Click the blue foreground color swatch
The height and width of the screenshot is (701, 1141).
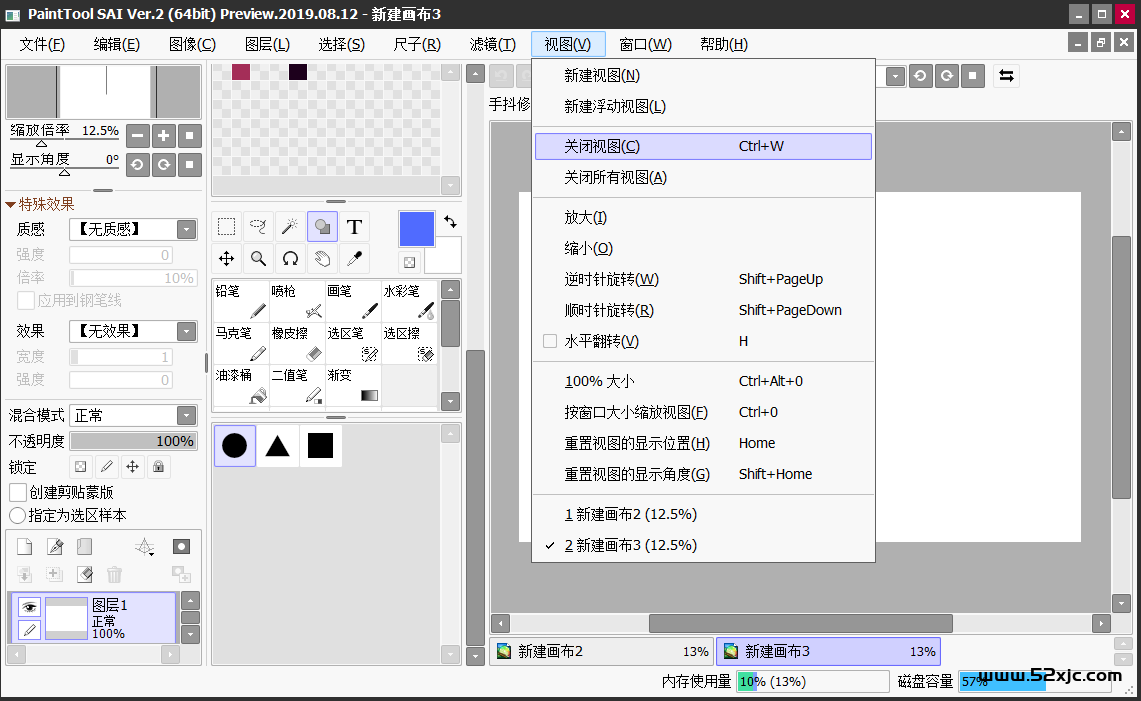coord(416,228)
